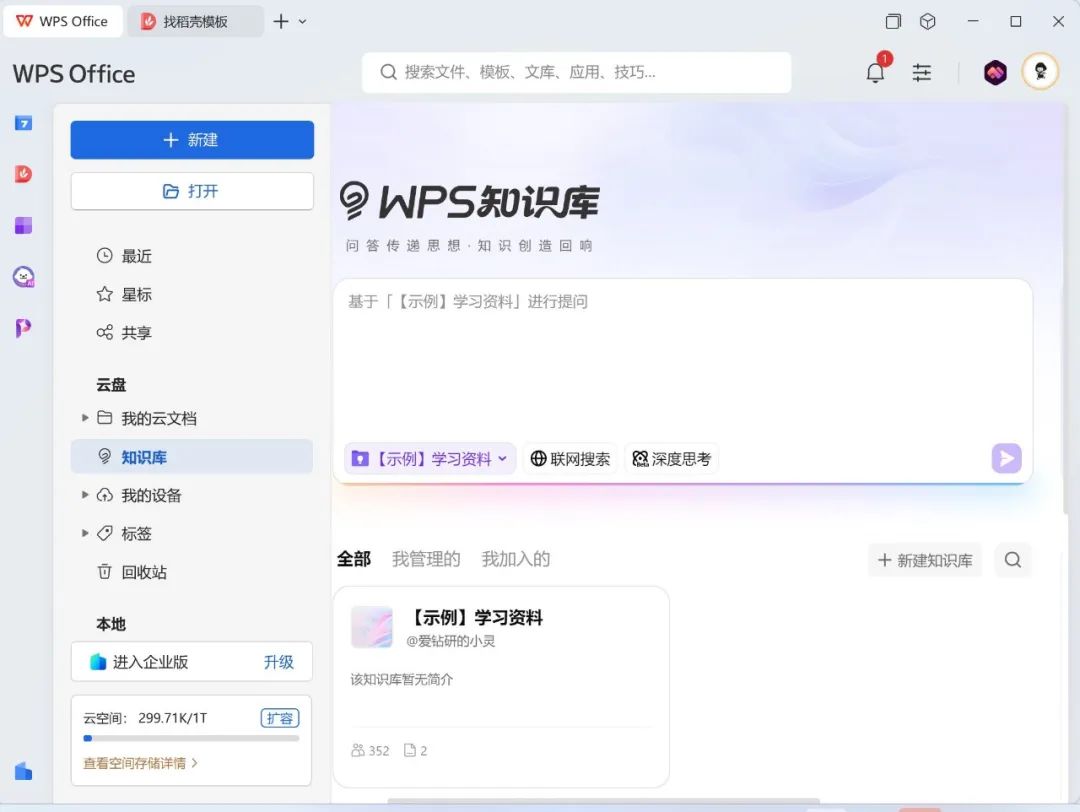
Task: Select the 我管理的 tab
Action: pyautogui.click(x=426, y=559)
